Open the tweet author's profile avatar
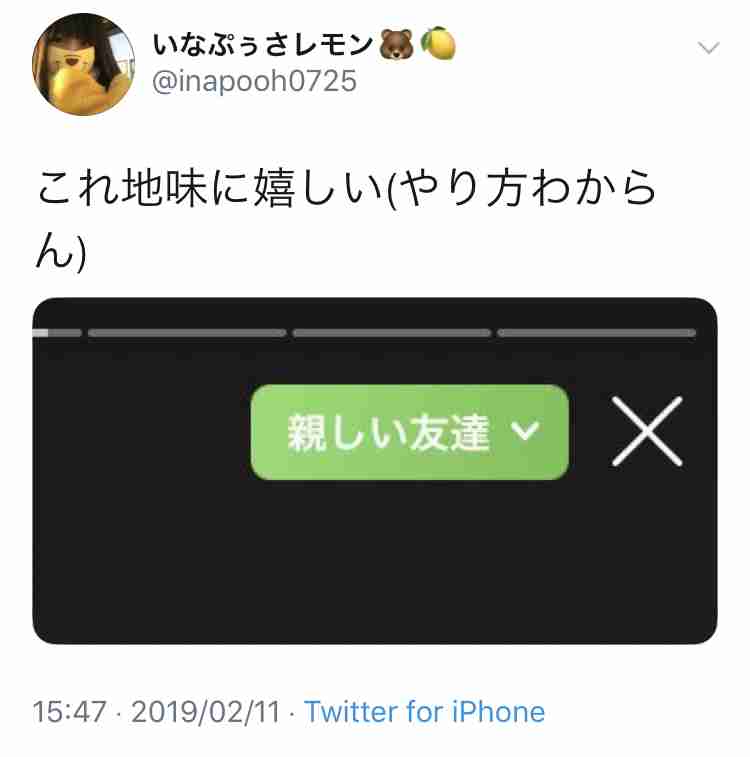 point(83,64)
